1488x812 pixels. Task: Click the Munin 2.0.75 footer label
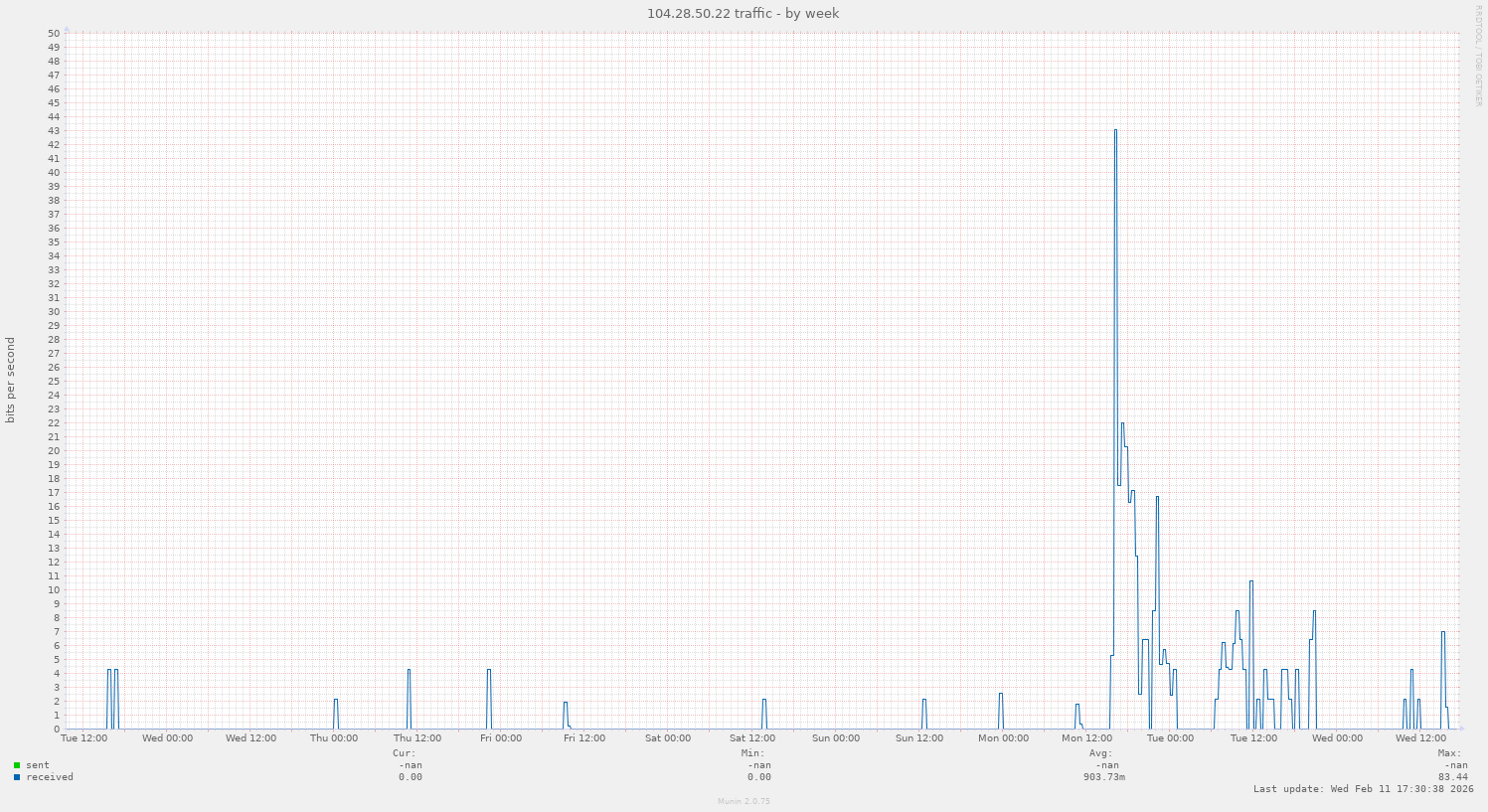click(744, 801)
